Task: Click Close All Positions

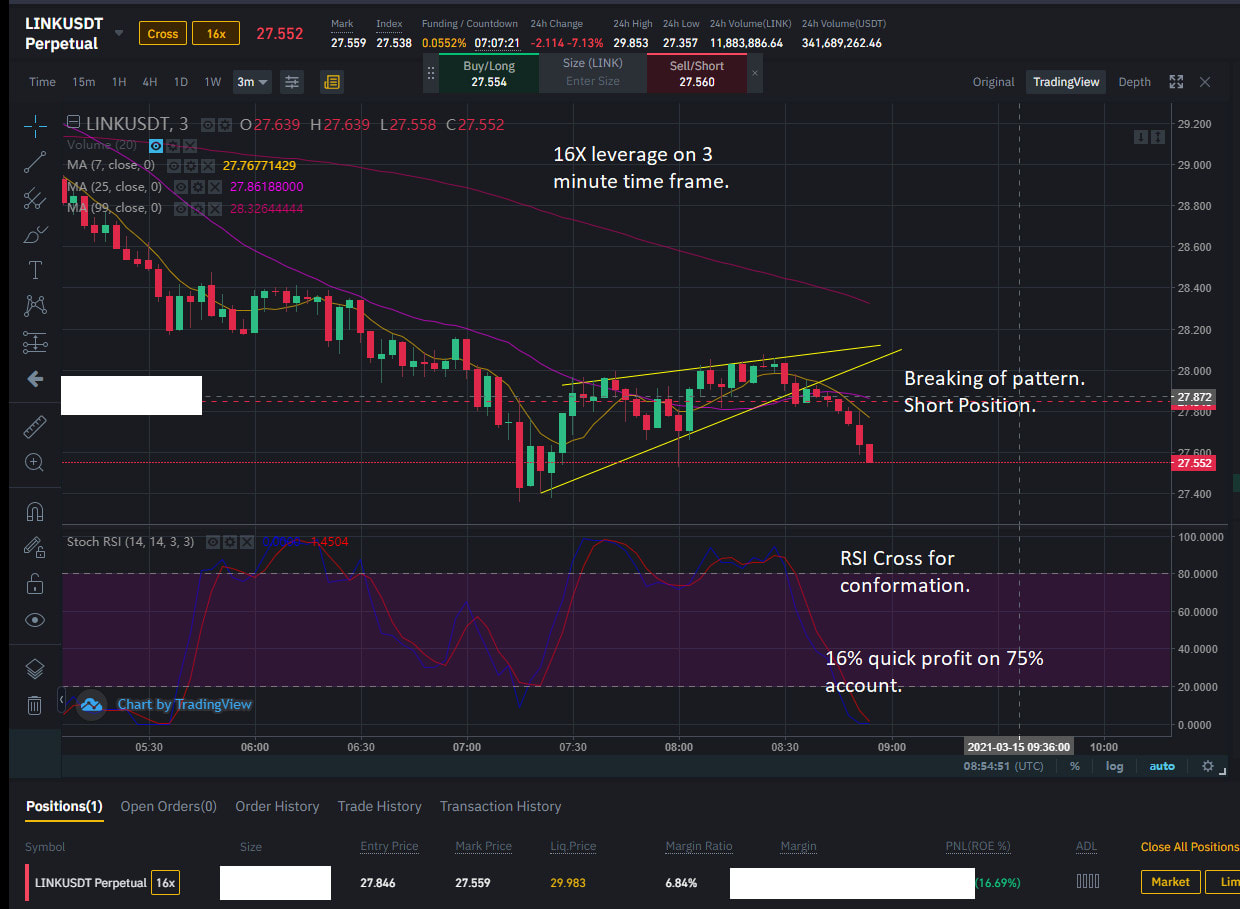Action: click(x=1189, y=846)
